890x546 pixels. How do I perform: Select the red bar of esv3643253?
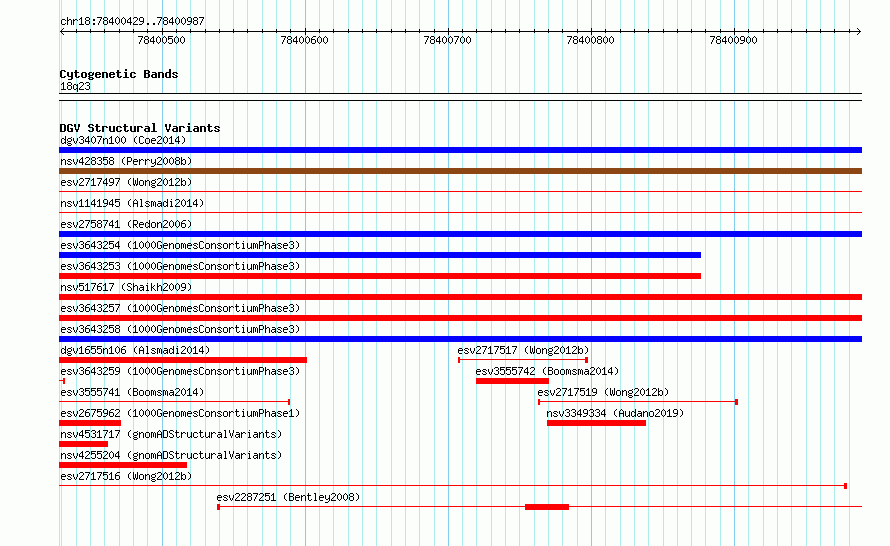pyautogui.click(x=380, y=276)
